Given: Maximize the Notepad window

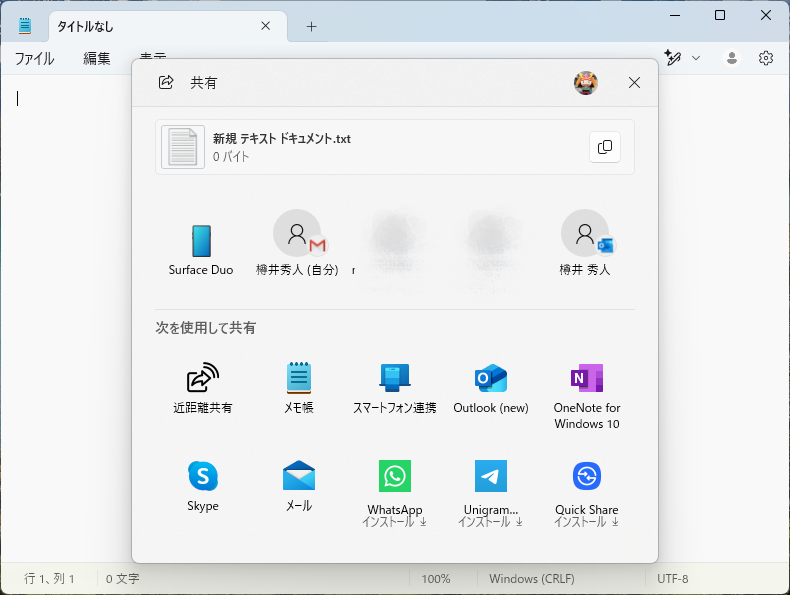Looking at the screenshot, I should 720,15.
